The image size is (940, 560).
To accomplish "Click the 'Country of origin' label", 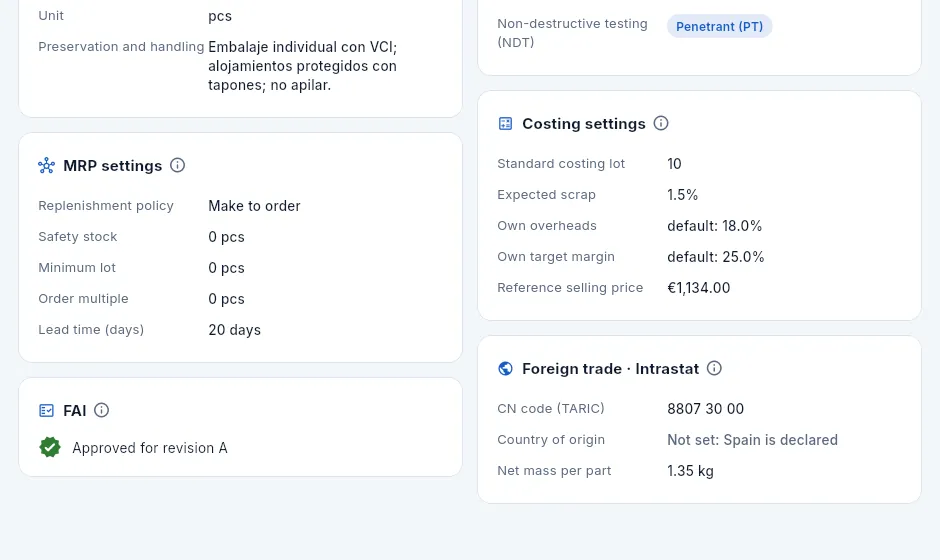I will point(551,439).
